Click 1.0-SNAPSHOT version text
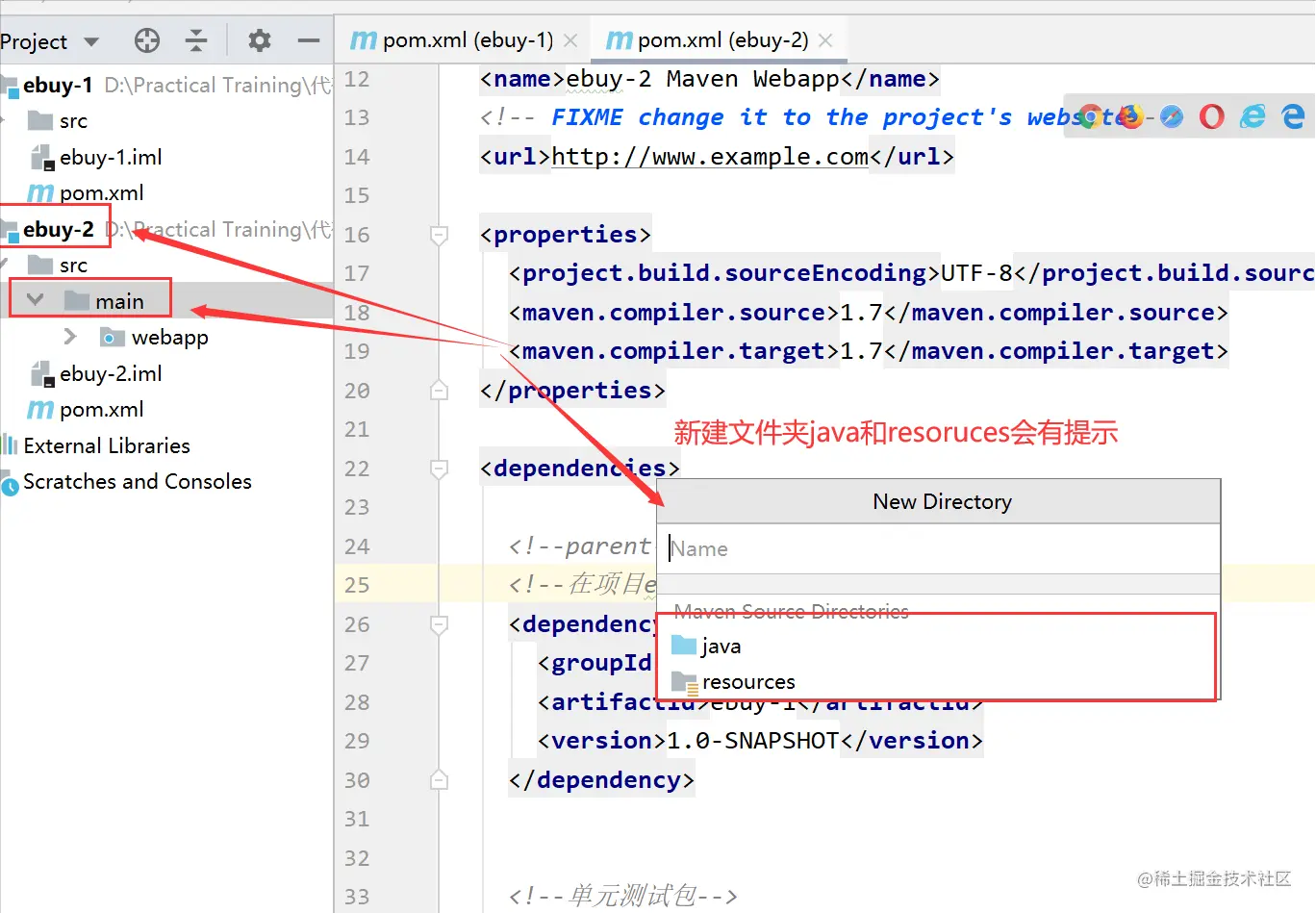This screenshot has width=1316, height=913. [x=753, y=741]
